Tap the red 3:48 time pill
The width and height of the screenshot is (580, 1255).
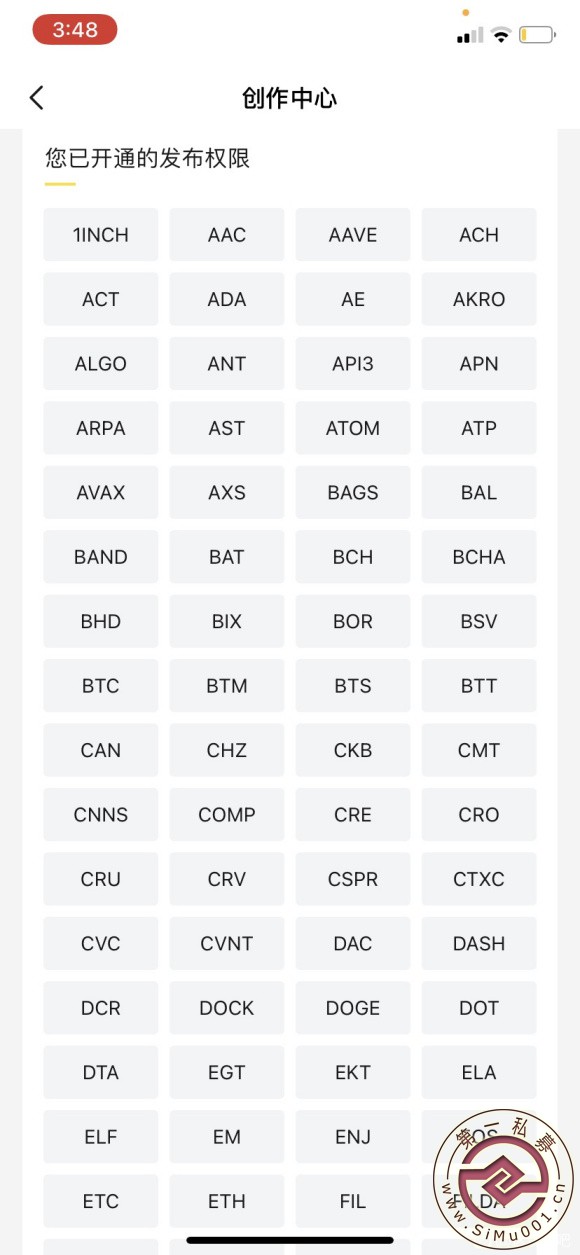click(x=75, y=30)
